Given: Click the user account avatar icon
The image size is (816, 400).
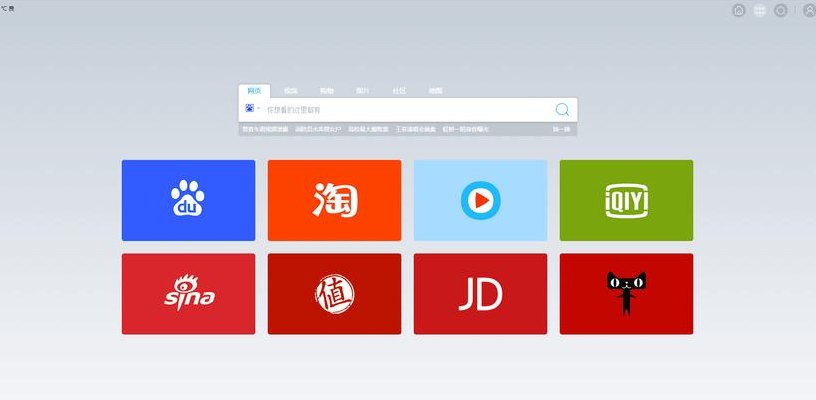Looking at the screenshot, I should click(x=809, y=10).
